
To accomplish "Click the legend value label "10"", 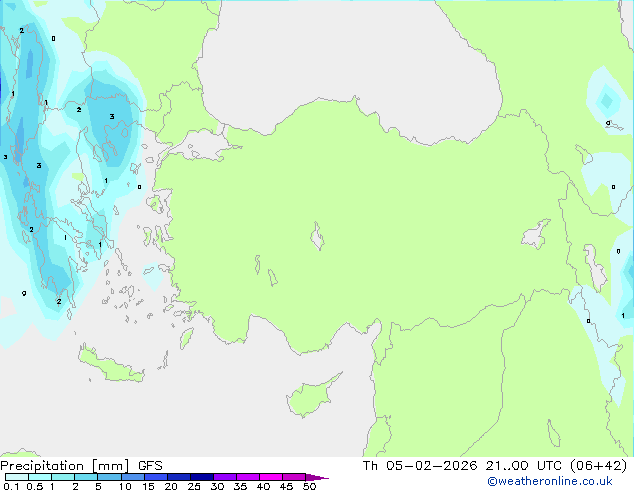I will (125, 486).
